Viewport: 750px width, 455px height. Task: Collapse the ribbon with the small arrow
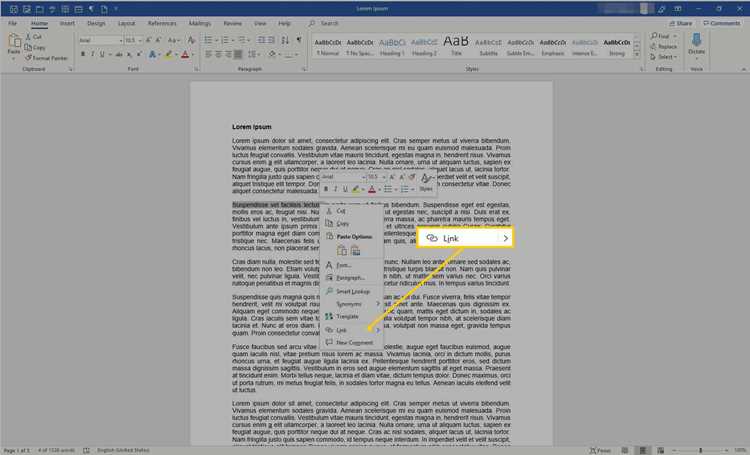coord(744,69)
